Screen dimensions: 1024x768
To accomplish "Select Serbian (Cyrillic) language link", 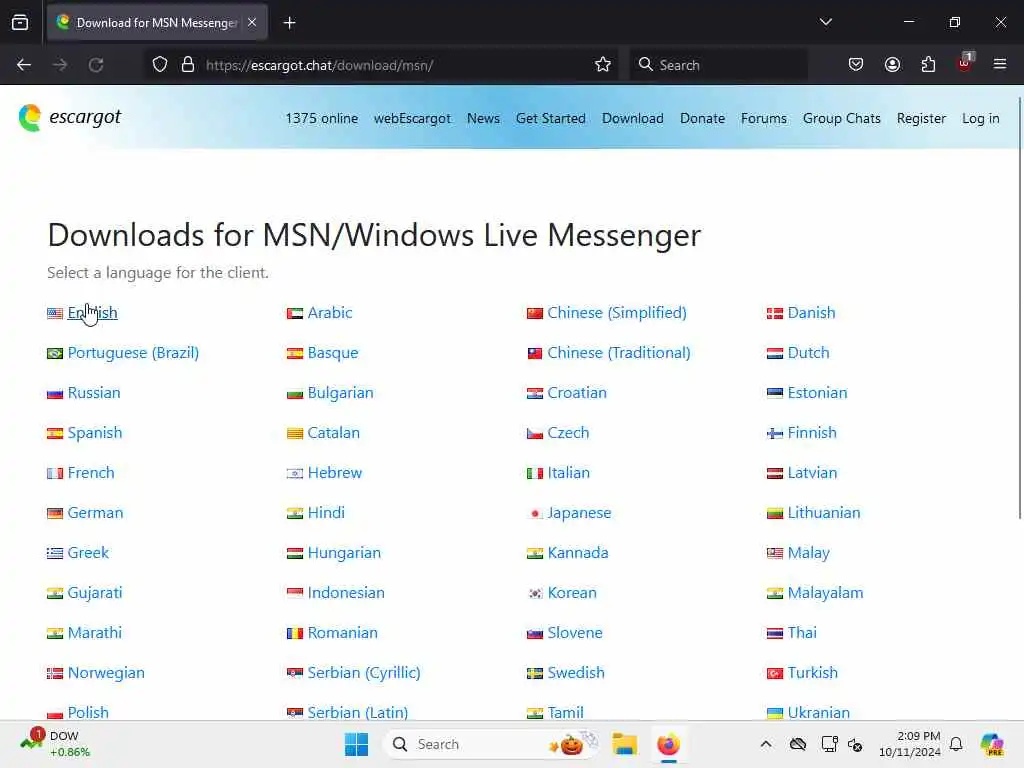I will pyautogui.click(x=364, y=673).
